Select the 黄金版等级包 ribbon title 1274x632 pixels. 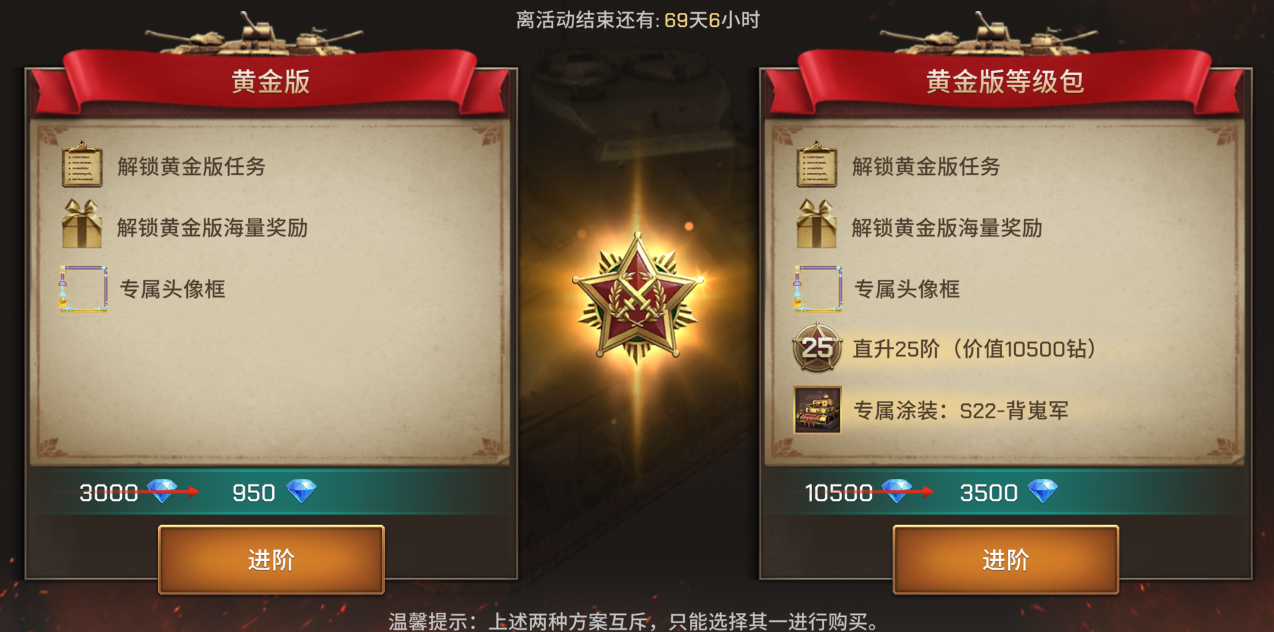(1005, 82)
